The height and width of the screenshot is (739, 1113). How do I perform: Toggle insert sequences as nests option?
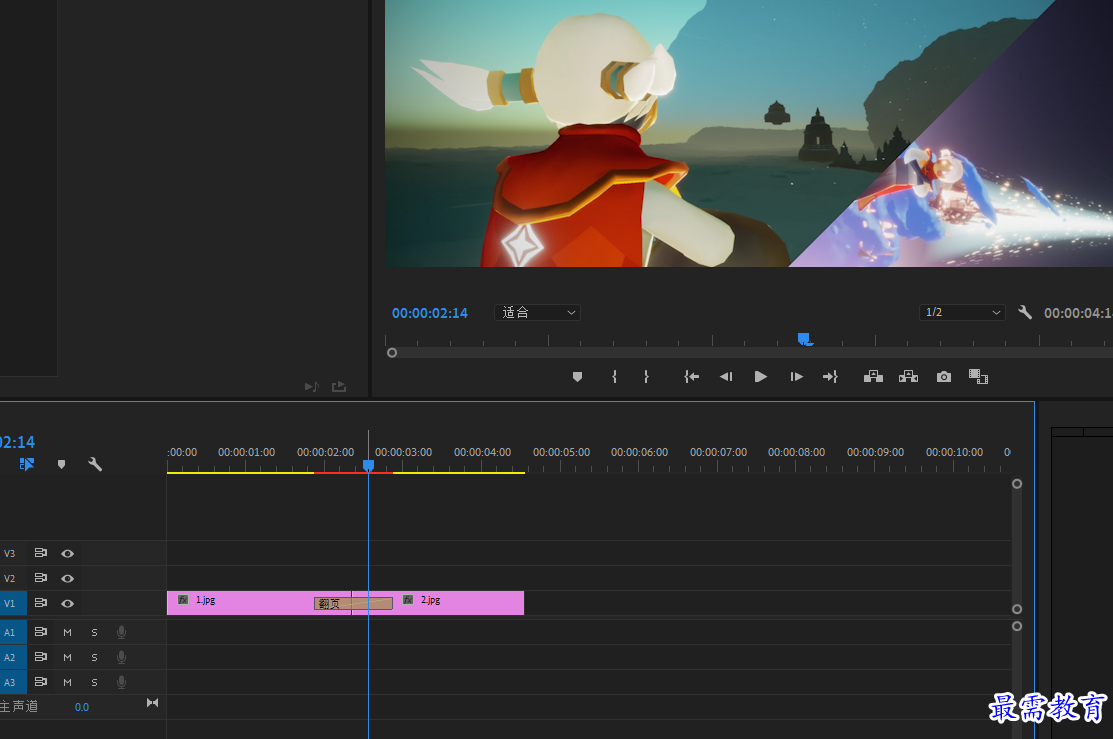click(x=27, y=464)
